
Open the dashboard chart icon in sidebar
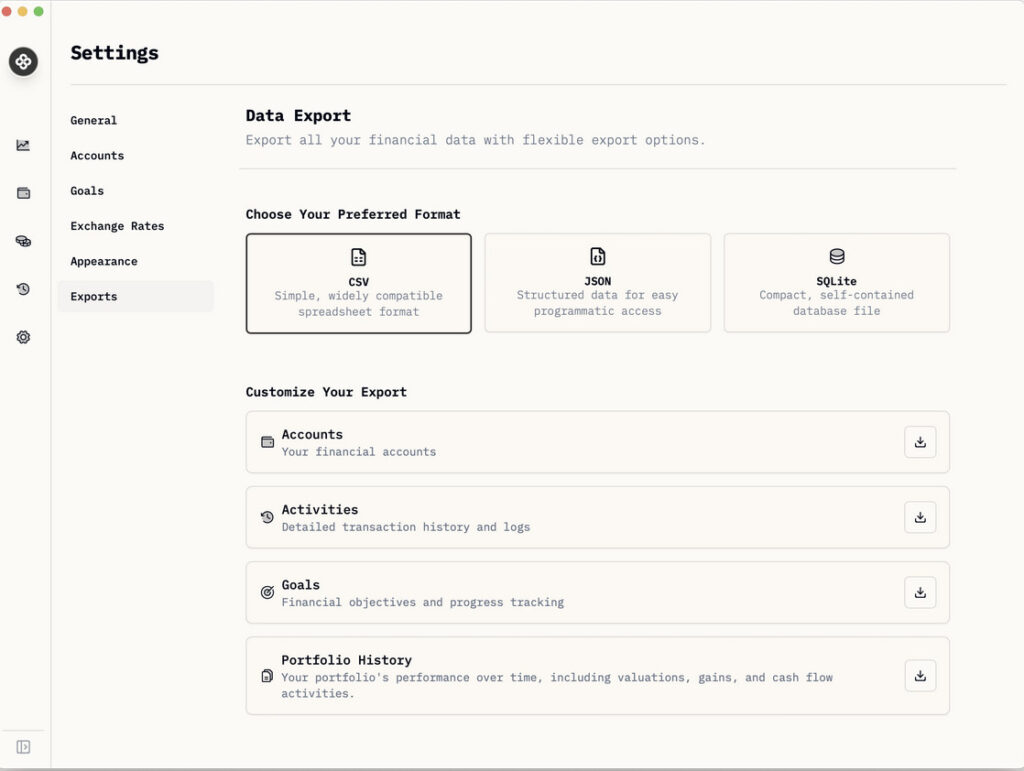pos(23,145)
